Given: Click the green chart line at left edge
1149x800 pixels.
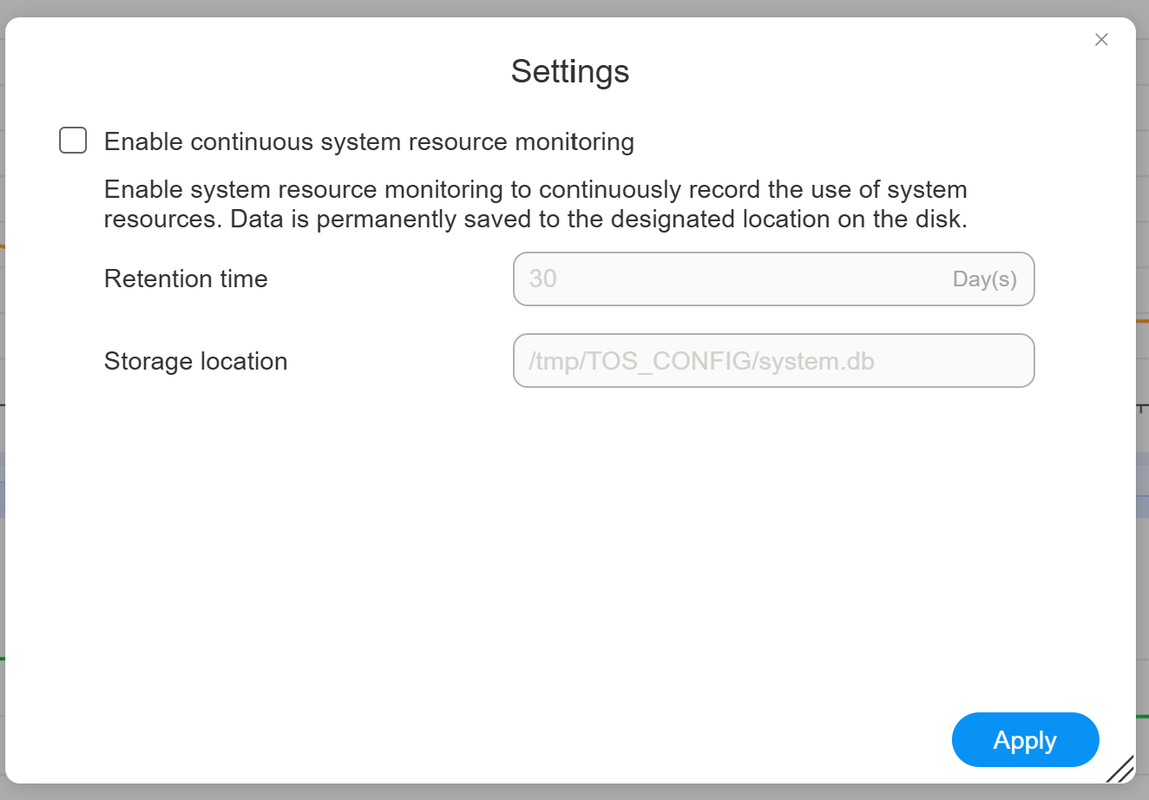Looking at the screenshot, I should [x=2, y=659].
